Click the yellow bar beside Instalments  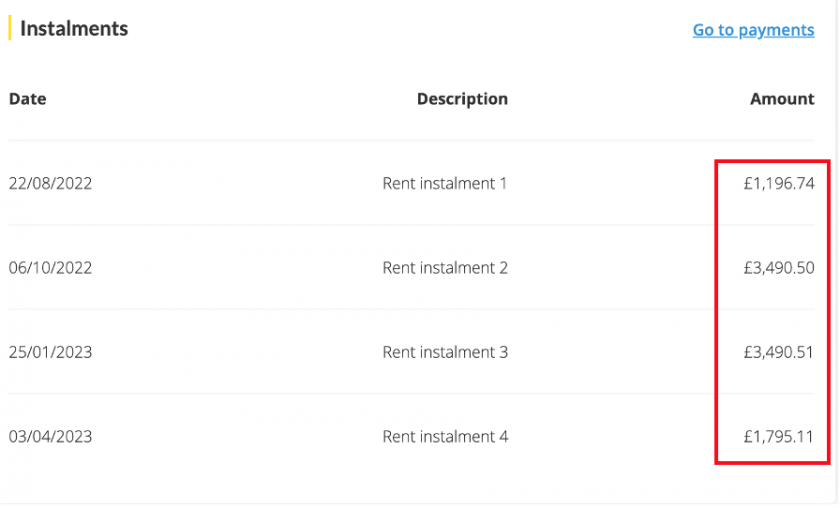(10, 28)
